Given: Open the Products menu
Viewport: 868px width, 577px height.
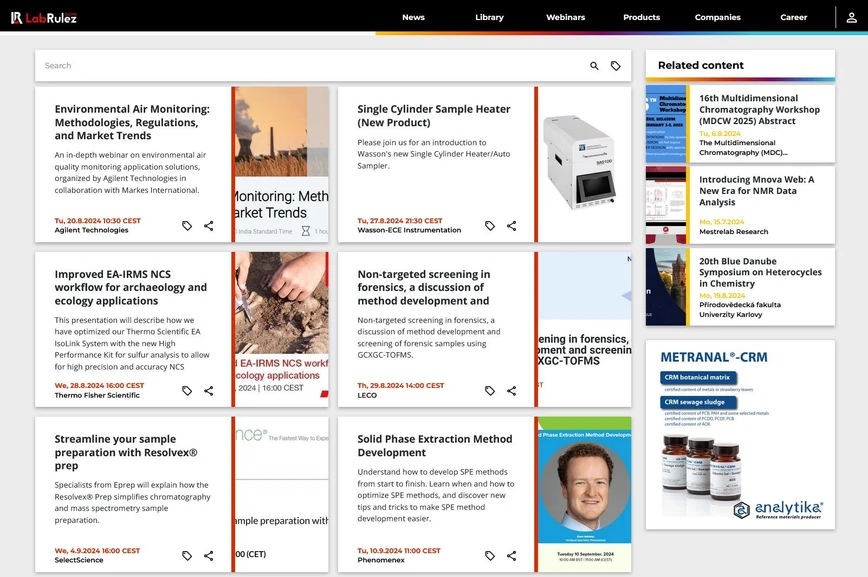Looking at the screenshot, I should coord(642,17).
